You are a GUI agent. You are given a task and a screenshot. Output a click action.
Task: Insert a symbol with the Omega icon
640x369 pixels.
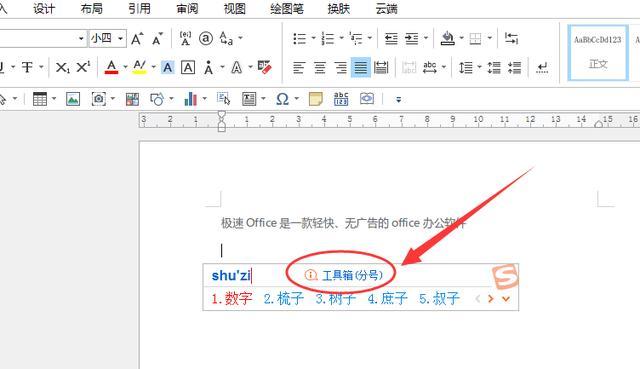[x=282, y=99]
